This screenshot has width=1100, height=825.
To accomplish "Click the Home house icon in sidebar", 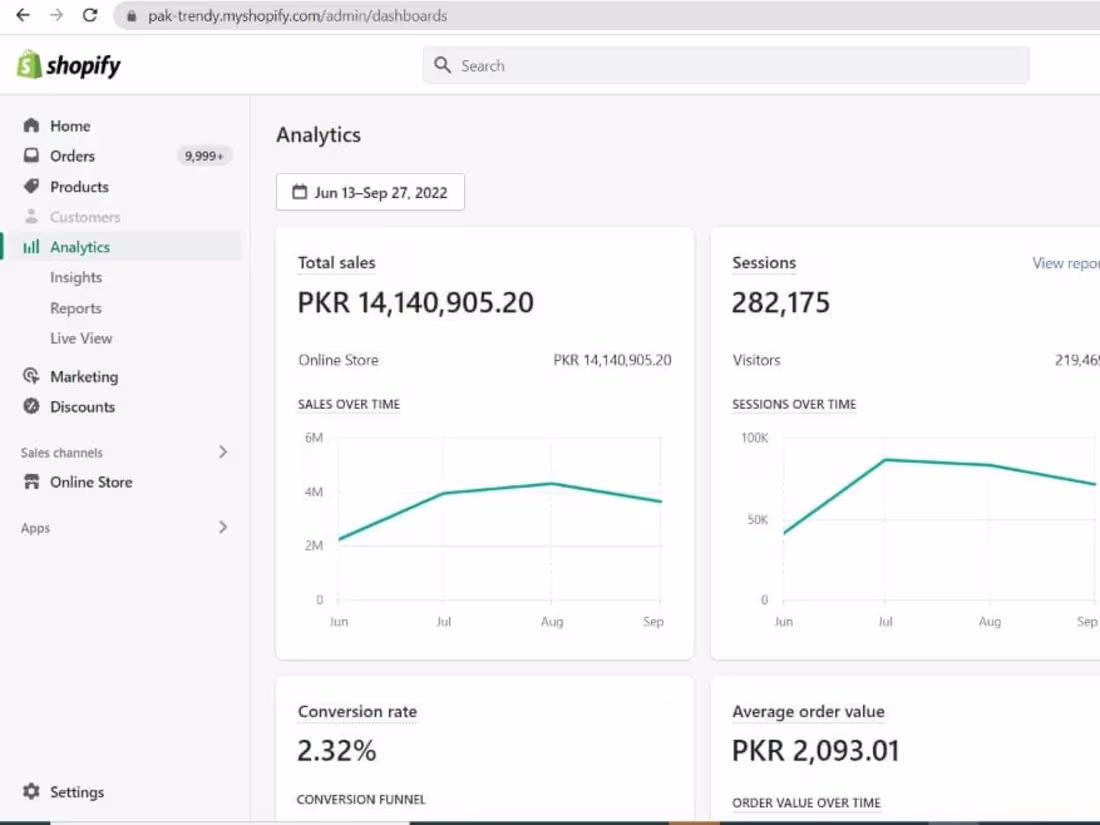I will (x=31, y=126).
